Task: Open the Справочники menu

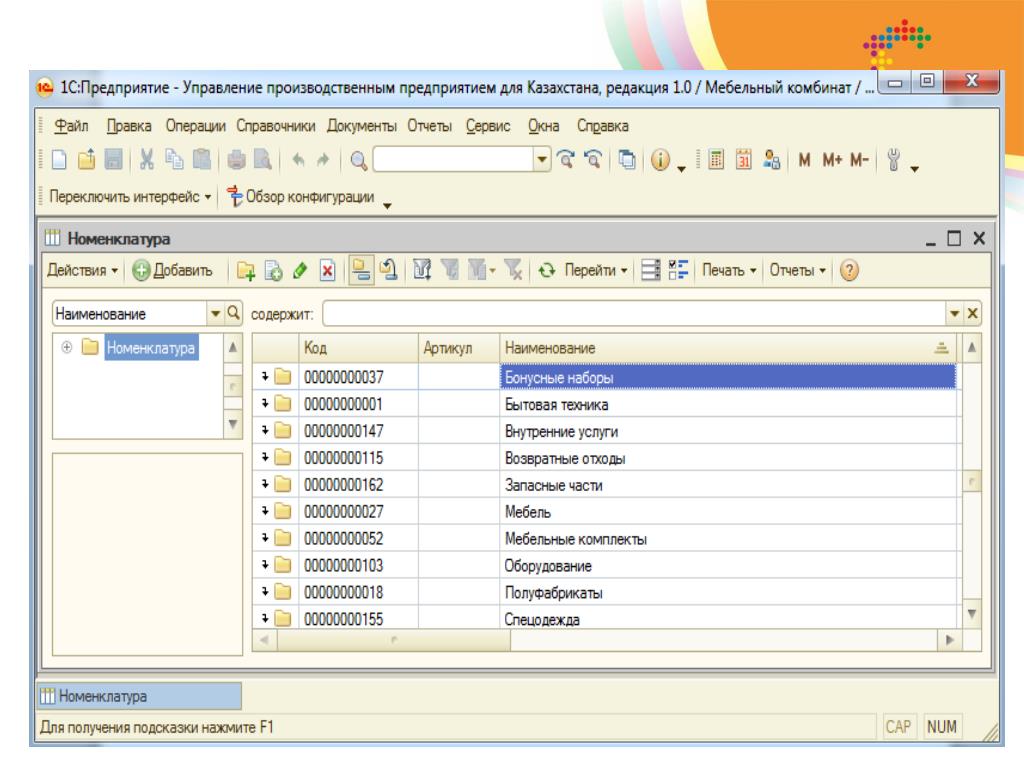Action: 276,126
